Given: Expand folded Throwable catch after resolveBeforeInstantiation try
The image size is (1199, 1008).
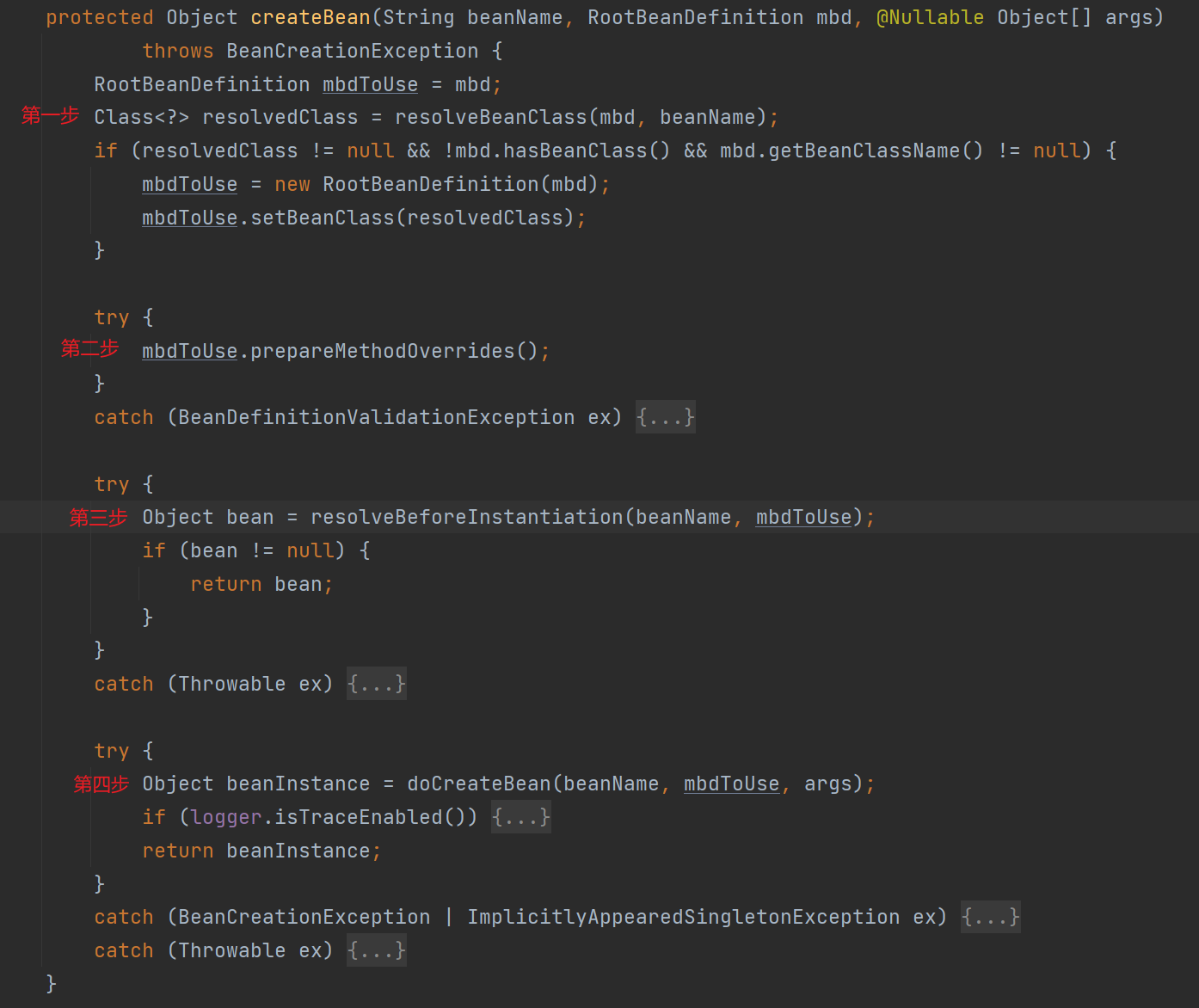Looking at the screenshot, I should pos(376,685).
